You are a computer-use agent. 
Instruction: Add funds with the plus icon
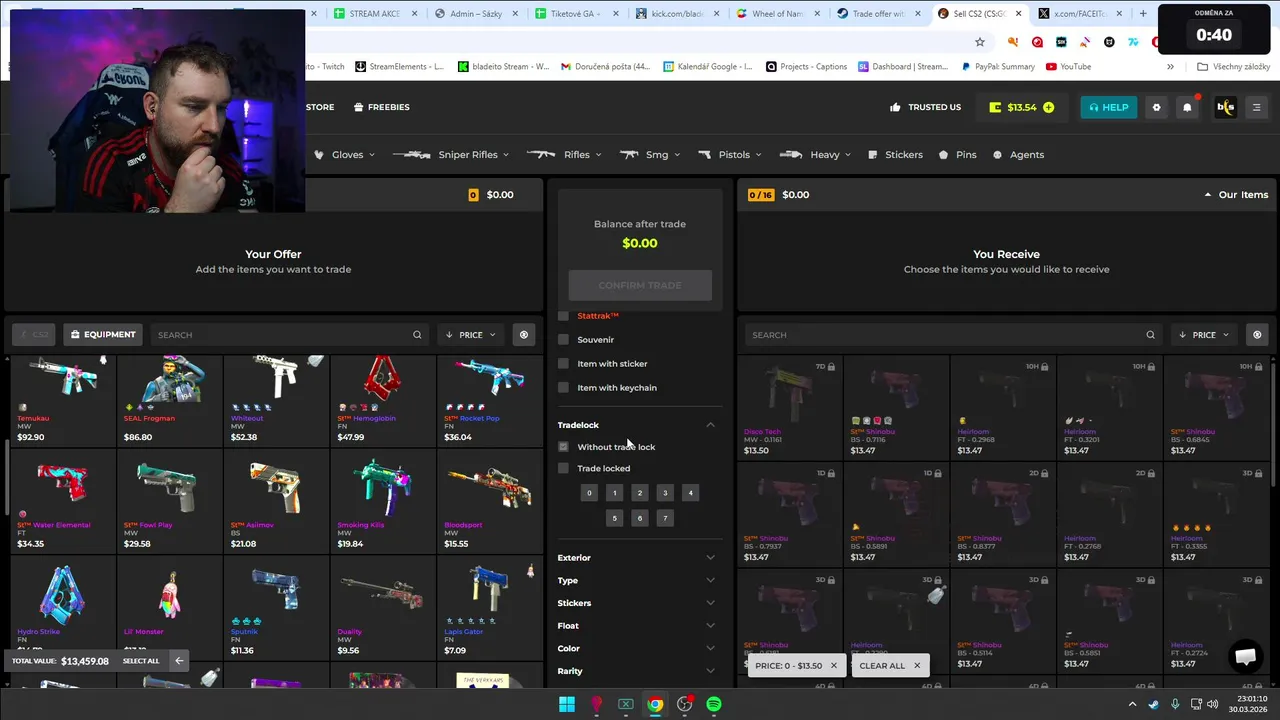1048,107
